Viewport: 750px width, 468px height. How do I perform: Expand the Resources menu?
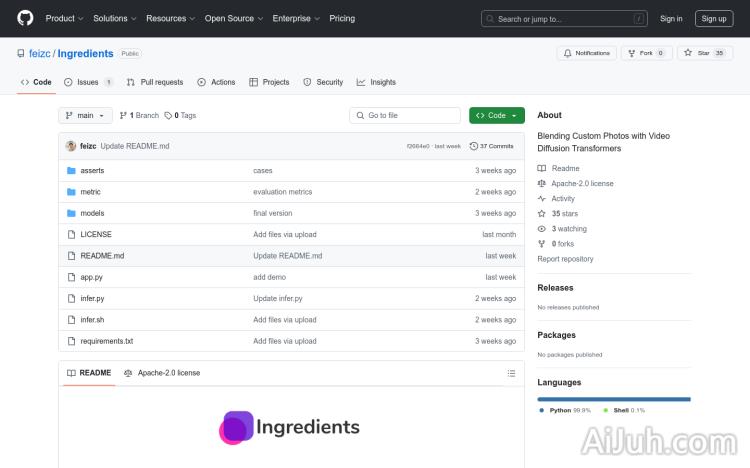[170, 18]
